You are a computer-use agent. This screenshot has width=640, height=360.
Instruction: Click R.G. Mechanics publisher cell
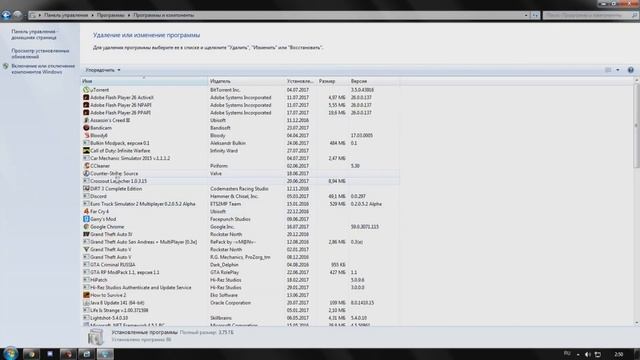(x=240, y=257)
